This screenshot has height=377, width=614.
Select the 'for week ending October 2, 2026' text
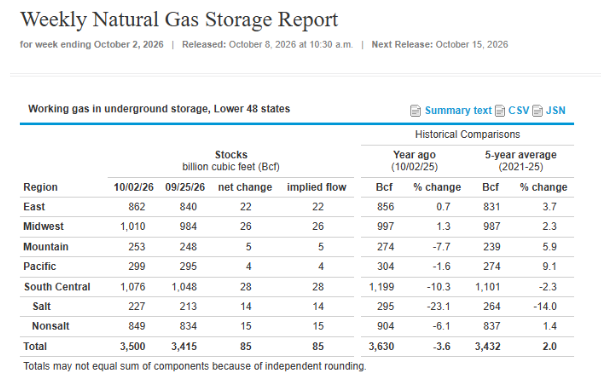92,45
